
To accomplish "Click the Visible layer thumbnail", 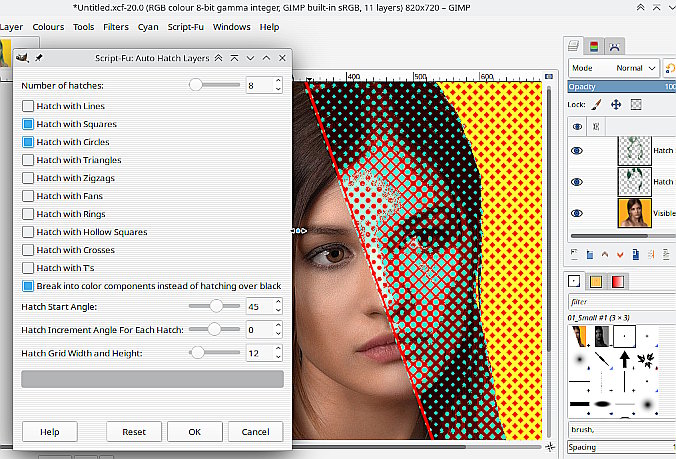I will 635,212.
